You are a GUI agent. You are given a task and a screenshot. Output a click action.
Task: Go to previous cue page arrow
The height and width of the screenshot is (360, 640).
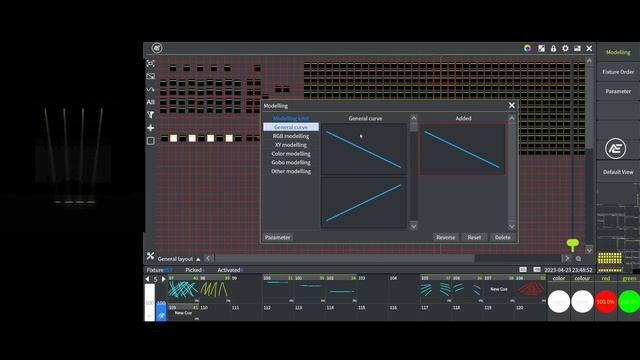pyautogui.click(x=147, y=279)
